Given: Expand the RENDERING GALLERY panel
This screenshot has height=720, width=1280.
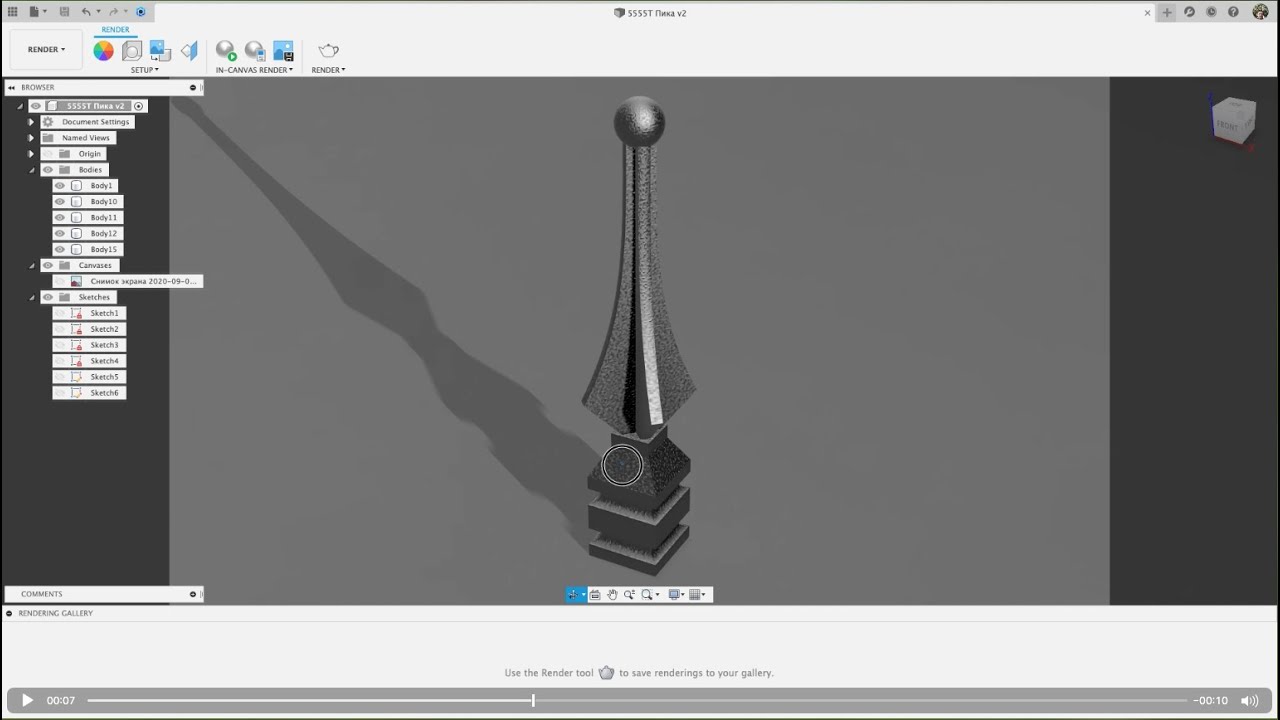Looking at the screenshot, I should (x=9, y=613).
